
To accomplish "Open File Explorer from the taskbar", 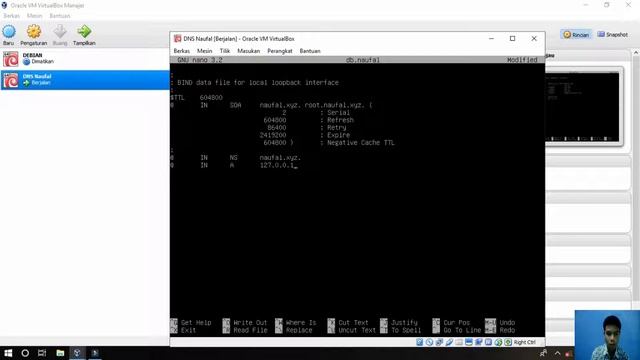I will point(60,353).
